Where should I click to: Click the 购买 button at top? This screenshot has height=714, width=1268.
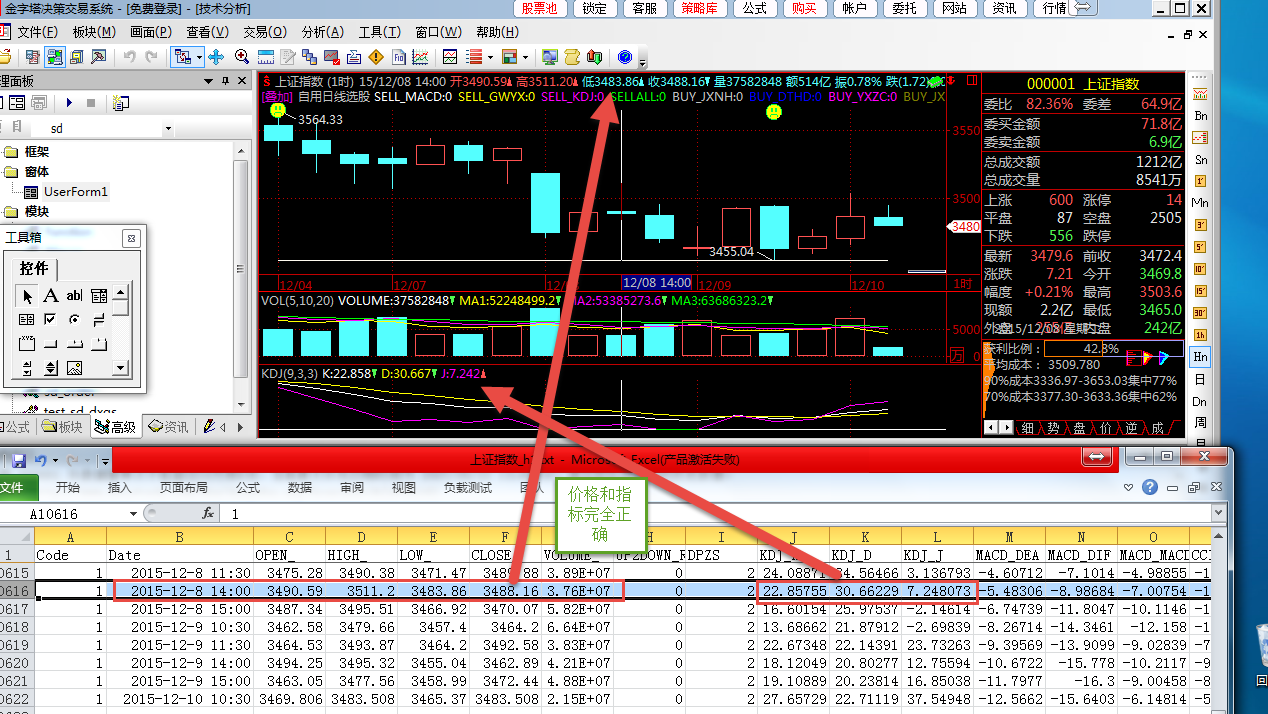pyautogui.click(x=803, y=8)
